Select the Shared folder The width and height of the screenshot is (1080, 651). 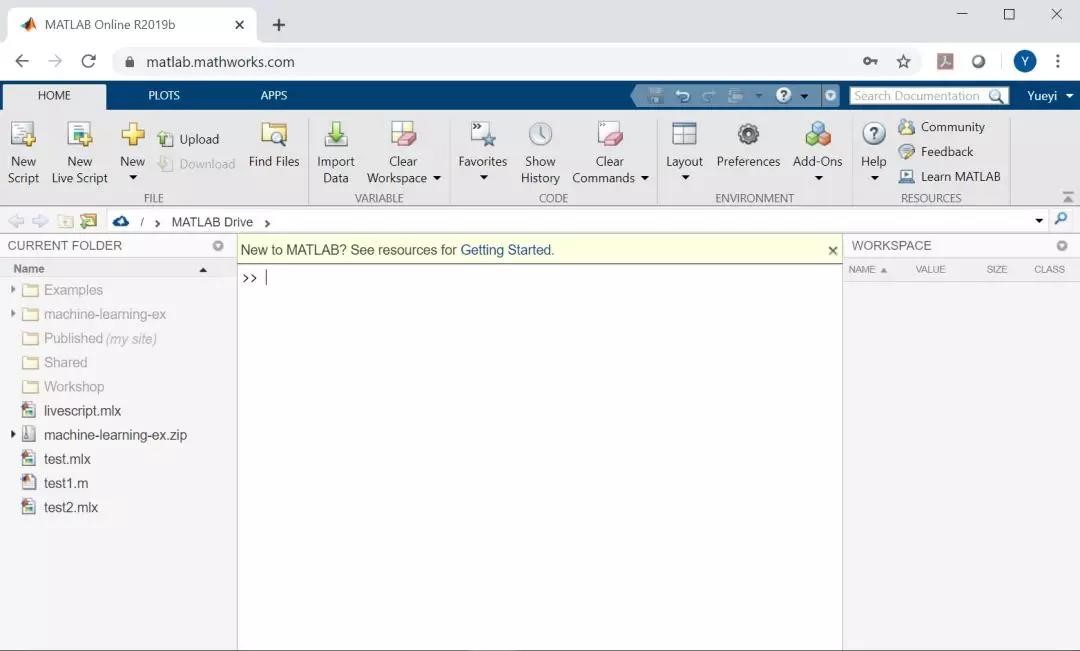point(54,362)
